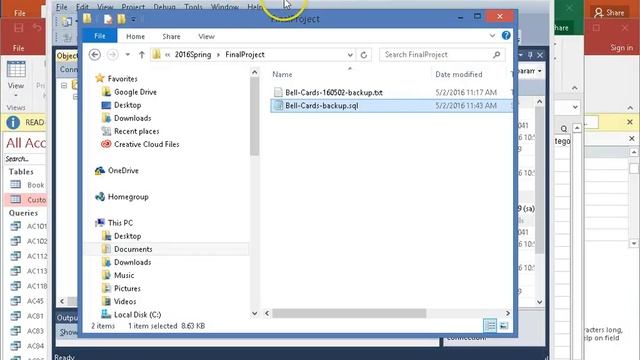Open Desktop under This PC

point(127,236)
